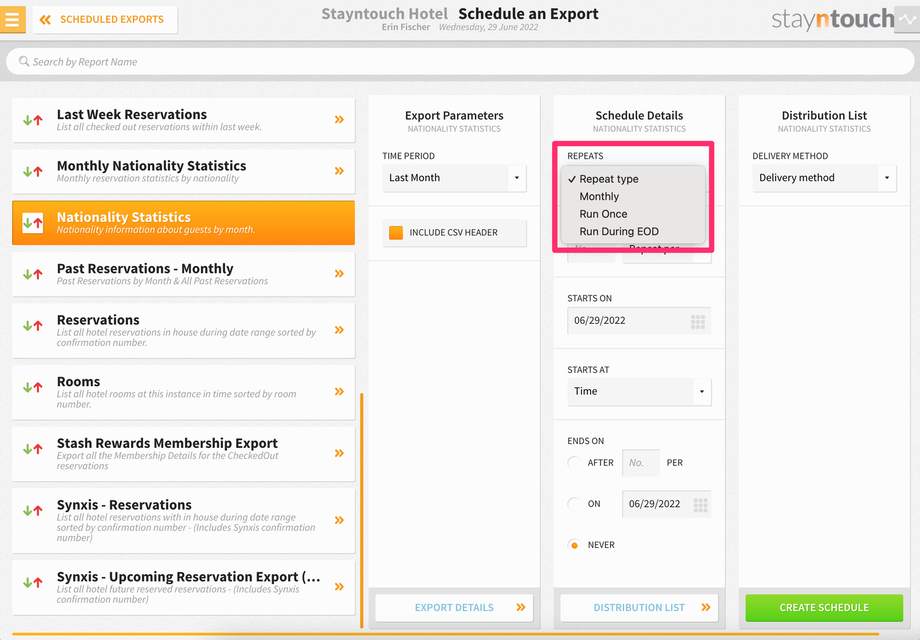This screenshot has height=640, width=920.
Task: Select the Ends On After radio button
Action: pyautogui.click(x=574, y=463)
